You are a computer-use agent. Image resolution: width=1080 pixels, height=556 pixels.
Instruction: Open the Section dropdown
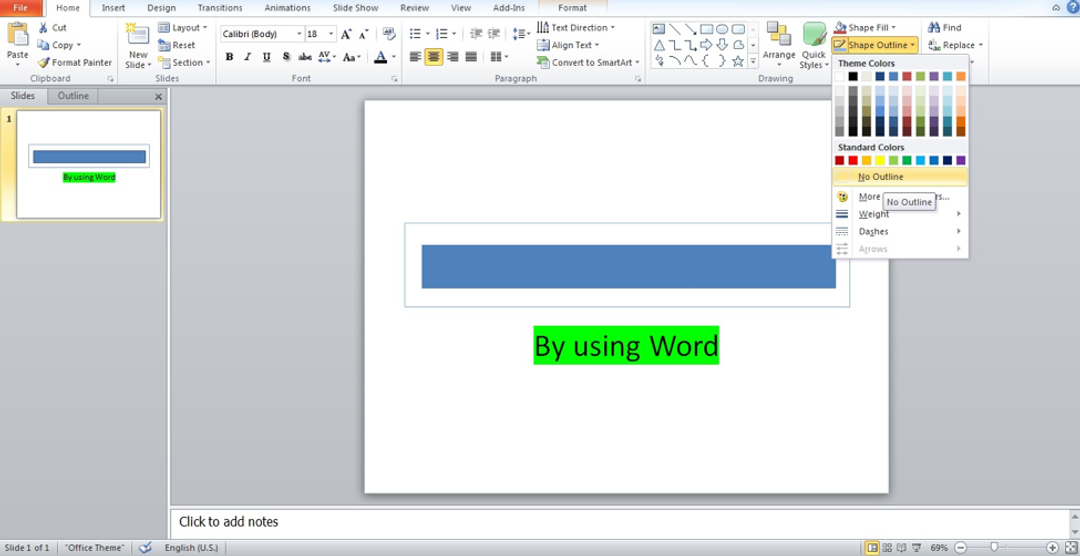[x=183, y=62]
